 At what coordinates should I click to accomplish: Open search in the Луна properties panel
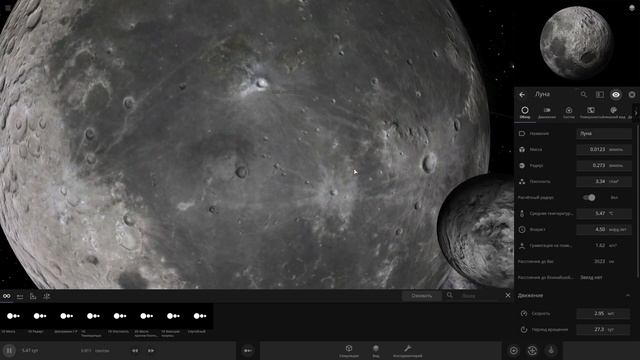584,95
